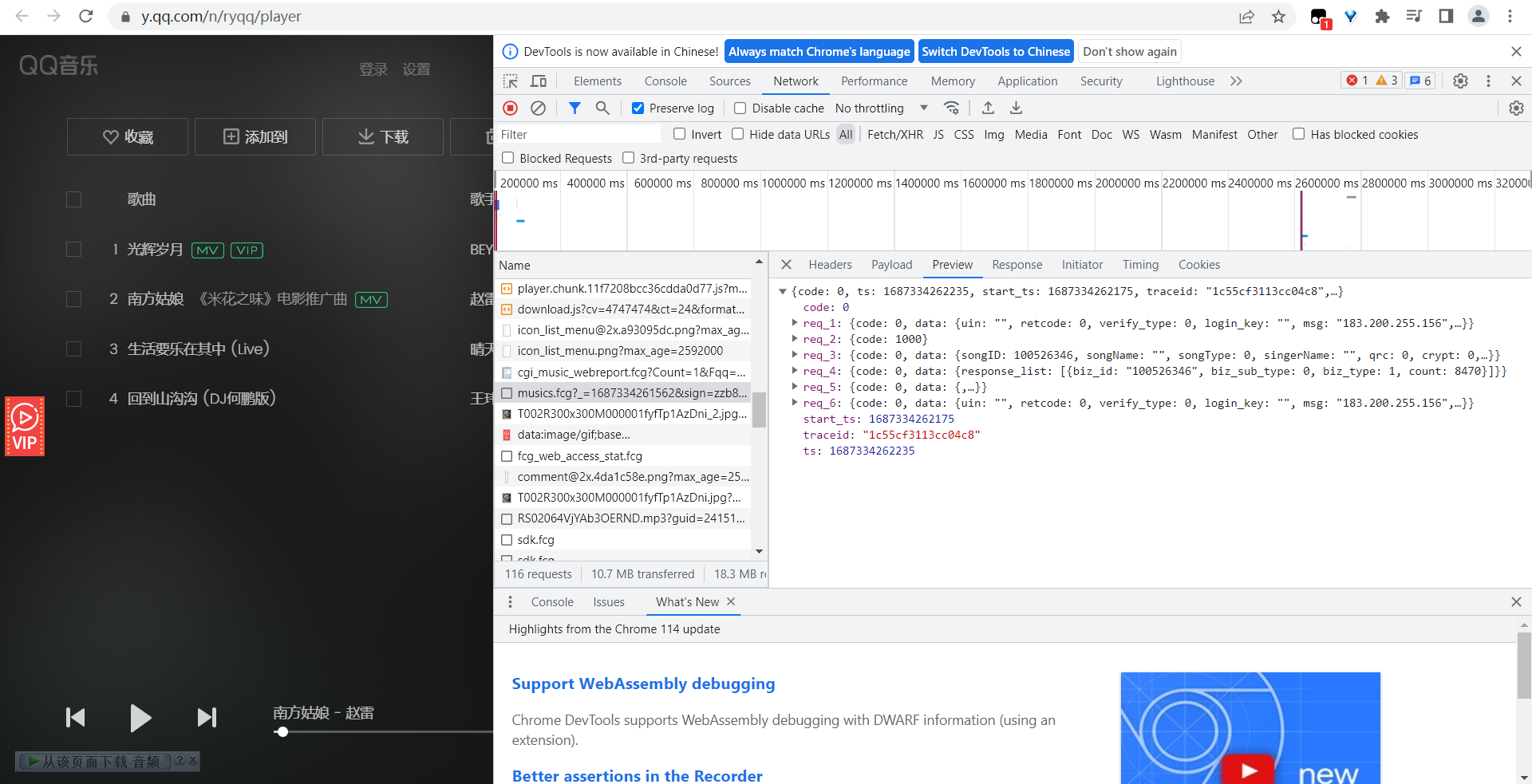The image size is (1532, 784).
Task: Share this page icon in address bar
Action: (x=1246, y=16)
